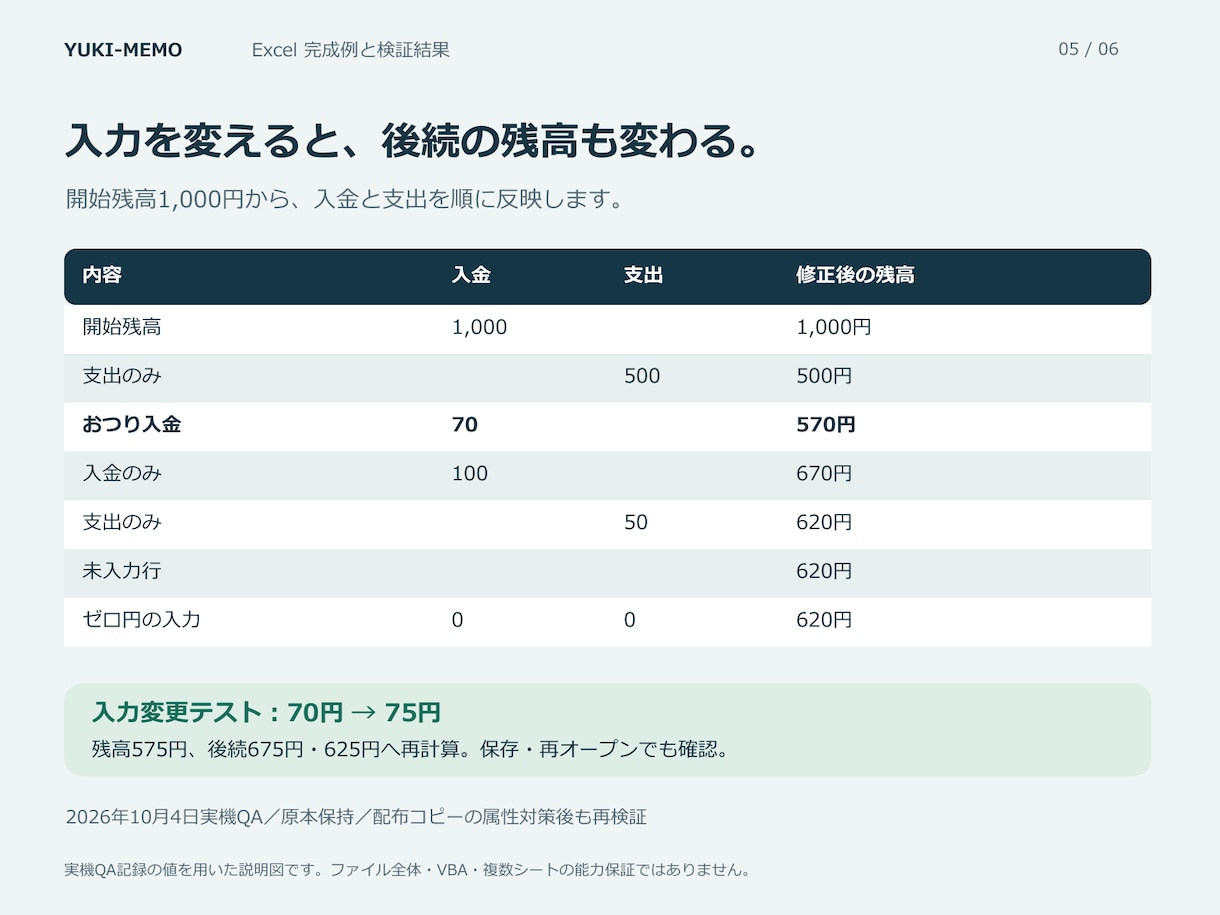Click the headline 入力を変えると、後続の残高も変わる。

pyautogui.click(x=414, y=141)
